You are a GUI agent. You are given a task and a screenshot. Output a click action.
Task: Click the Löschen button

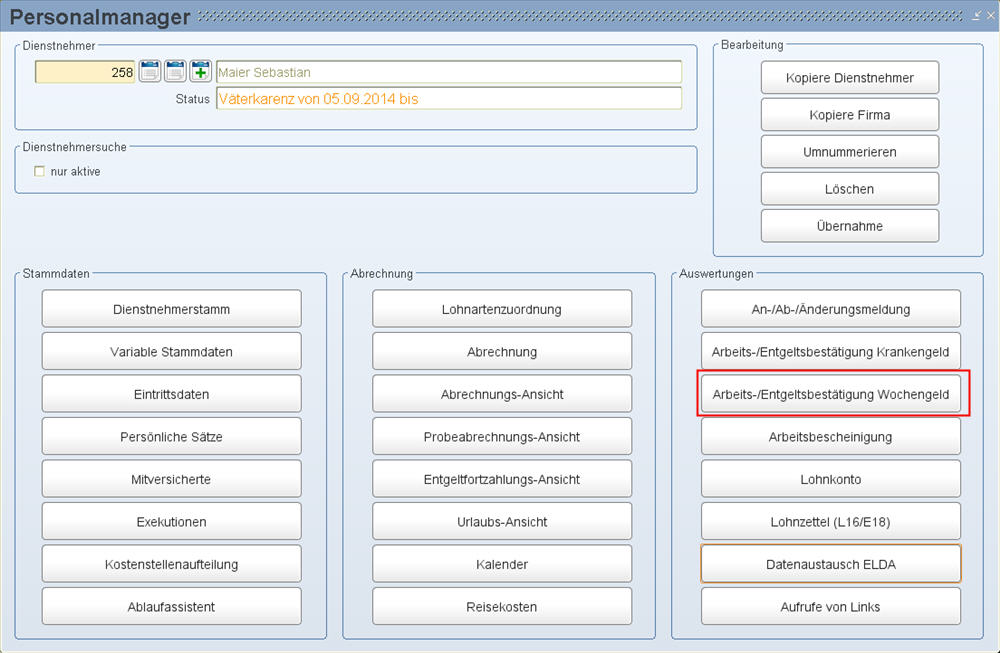pyautogui.click(x=849, y=189)
